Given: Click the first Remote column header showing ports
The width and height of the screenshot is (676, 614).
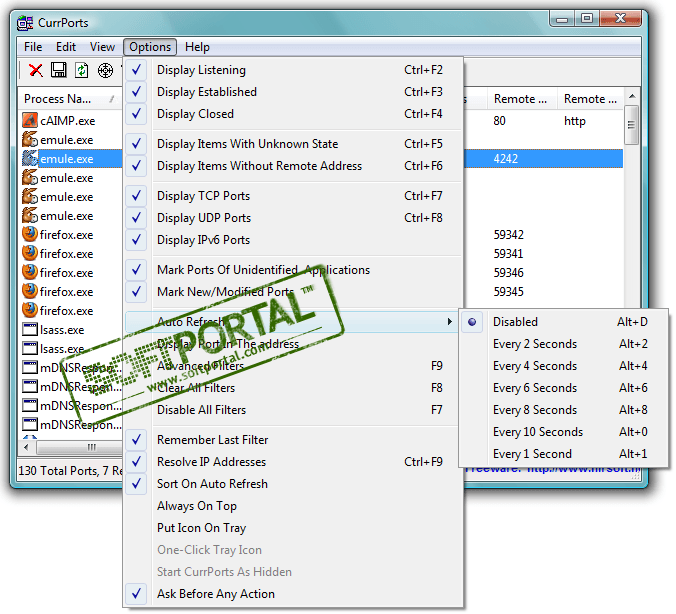Looking at the screenshot, I should point(522,99).
